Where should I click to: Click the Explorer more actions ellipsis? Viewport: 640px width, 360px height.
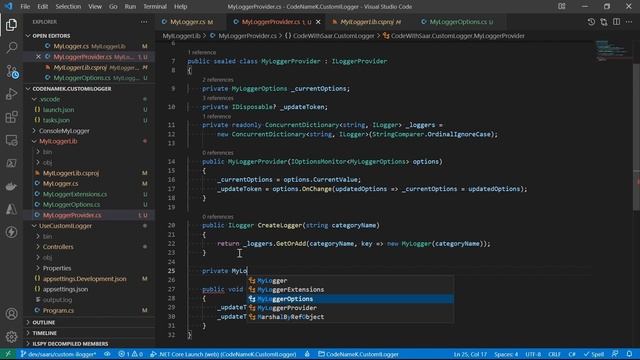coord(144,22)
